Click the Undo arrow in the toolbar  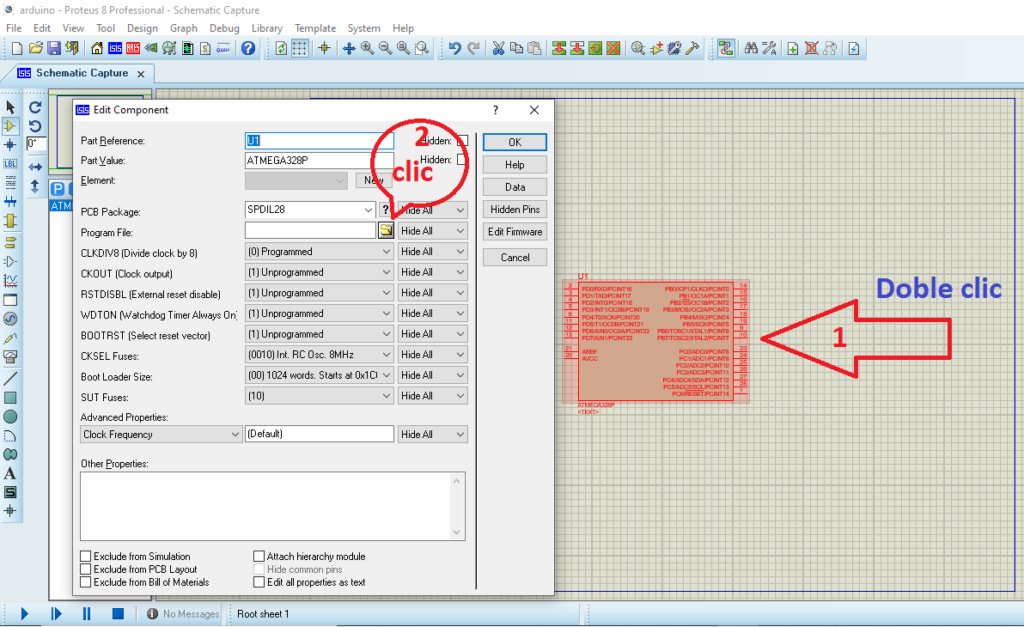coord(455,48)
